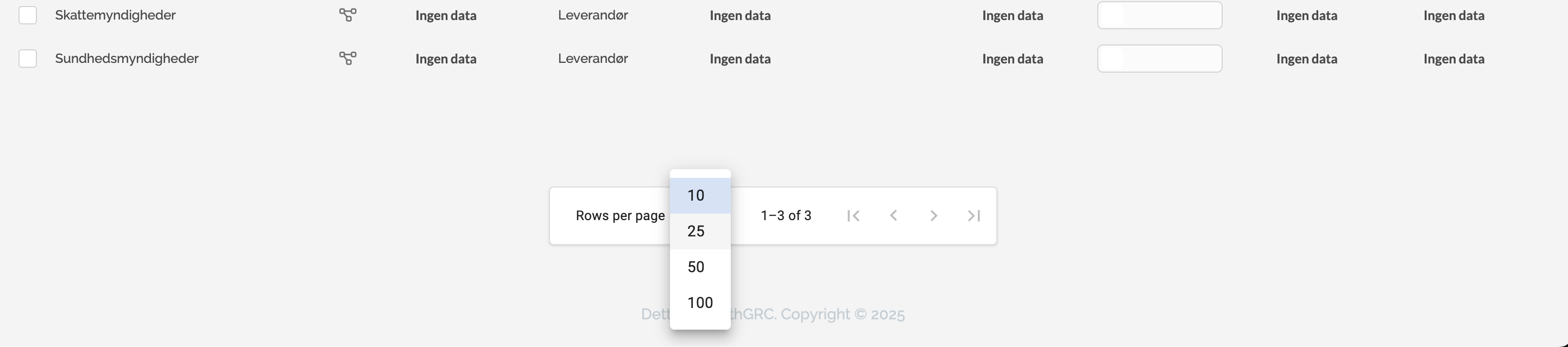This screenshot has width=1568, height=347.
Task: Go to the next page
Action: click(x=934, y=216)
